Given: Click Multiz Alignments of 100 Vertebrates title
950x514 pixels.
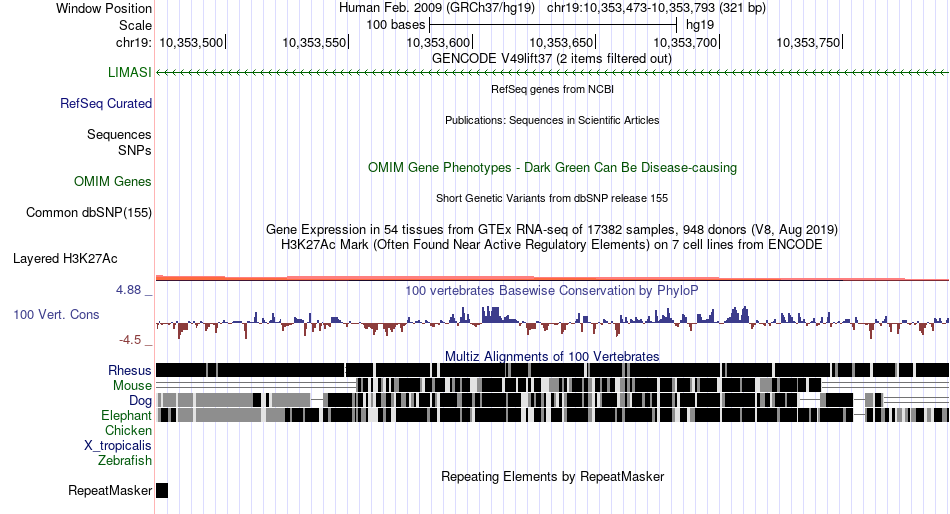Looking at the screenshot, I should point(552,356).
